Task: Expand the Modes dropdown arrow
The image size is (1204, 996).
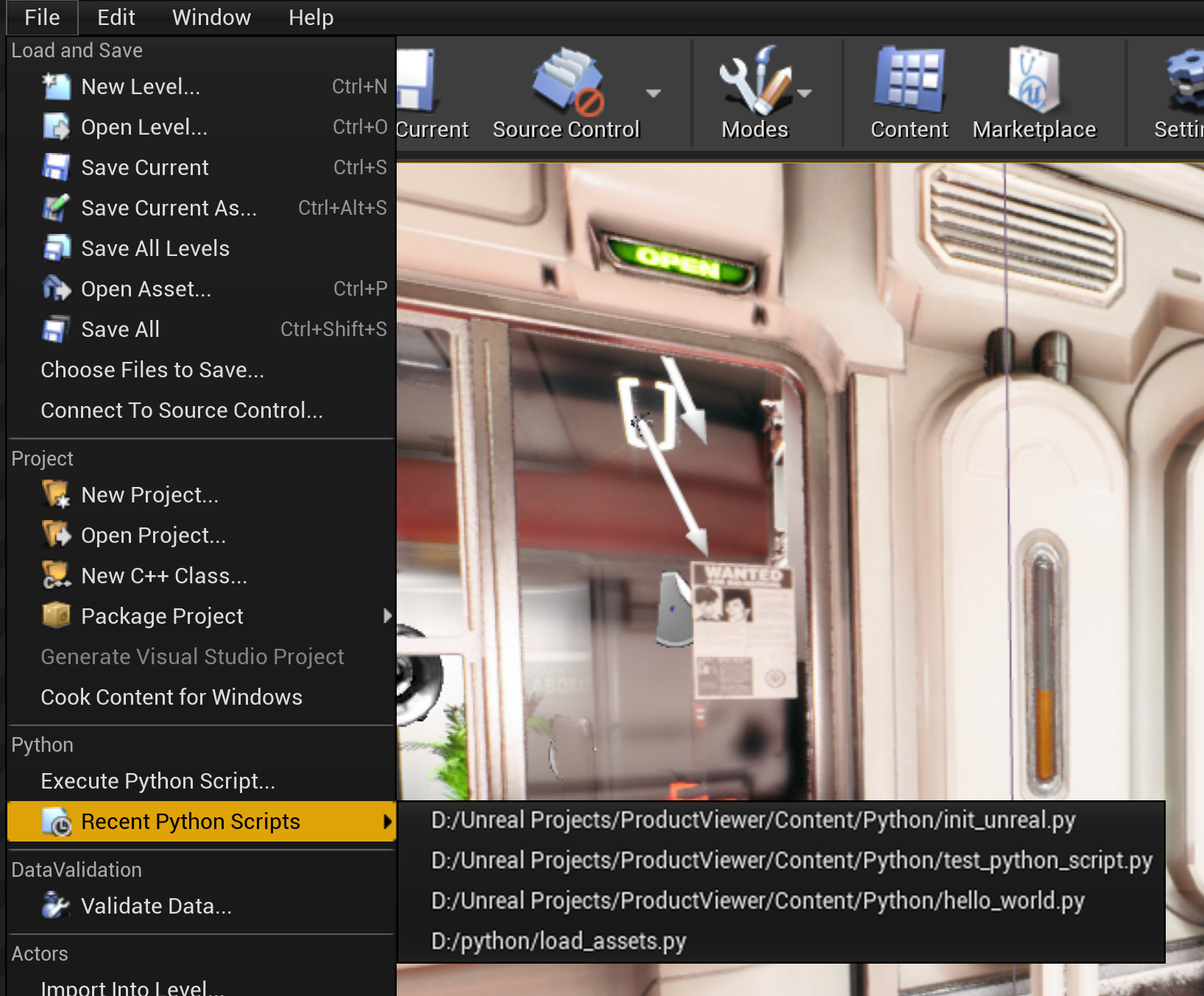Action: tap(804, 93)
